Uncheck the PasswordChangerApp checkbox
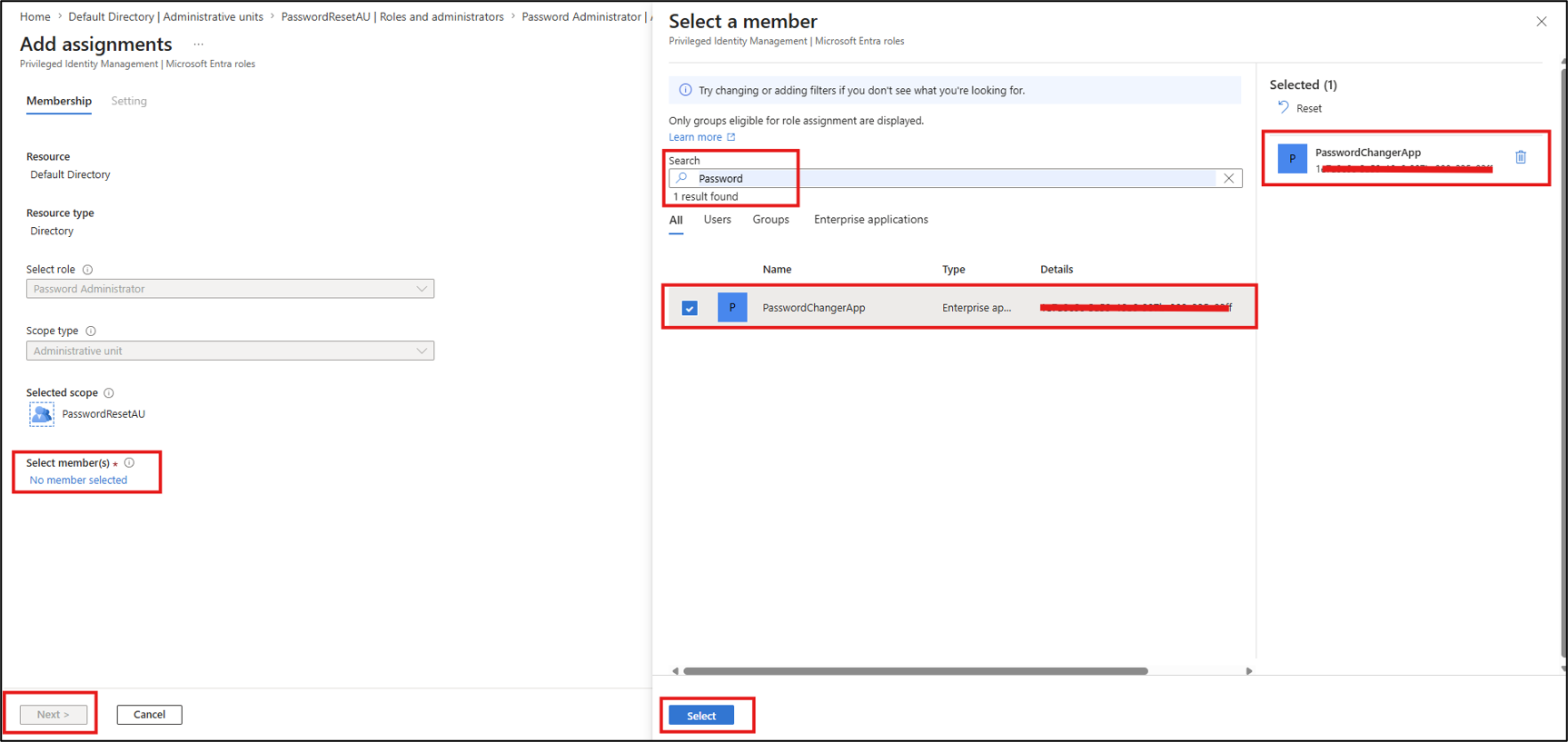1568x742 pixels. click(690, 308)
